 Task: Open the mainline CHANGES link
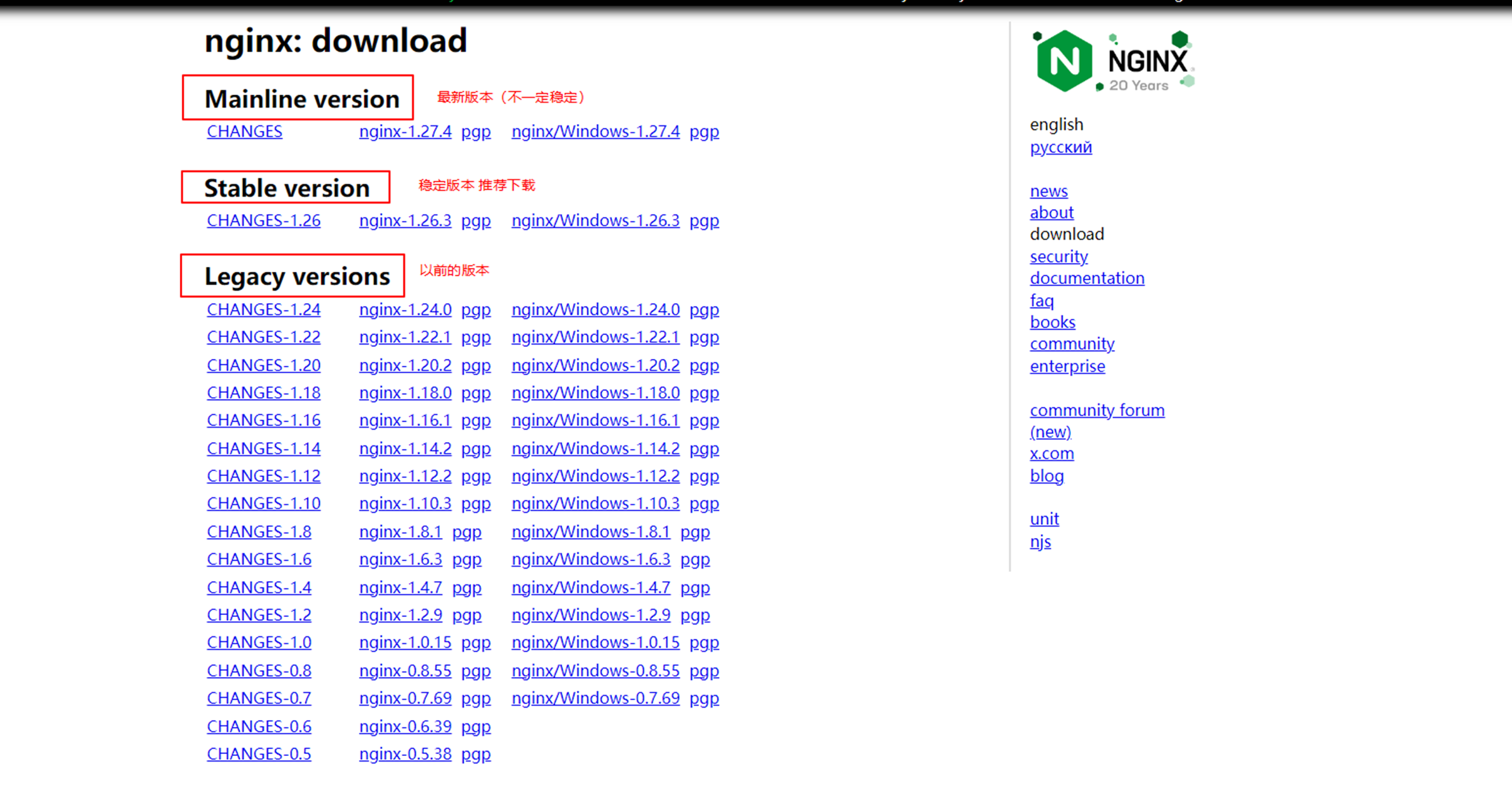point(244,132)
